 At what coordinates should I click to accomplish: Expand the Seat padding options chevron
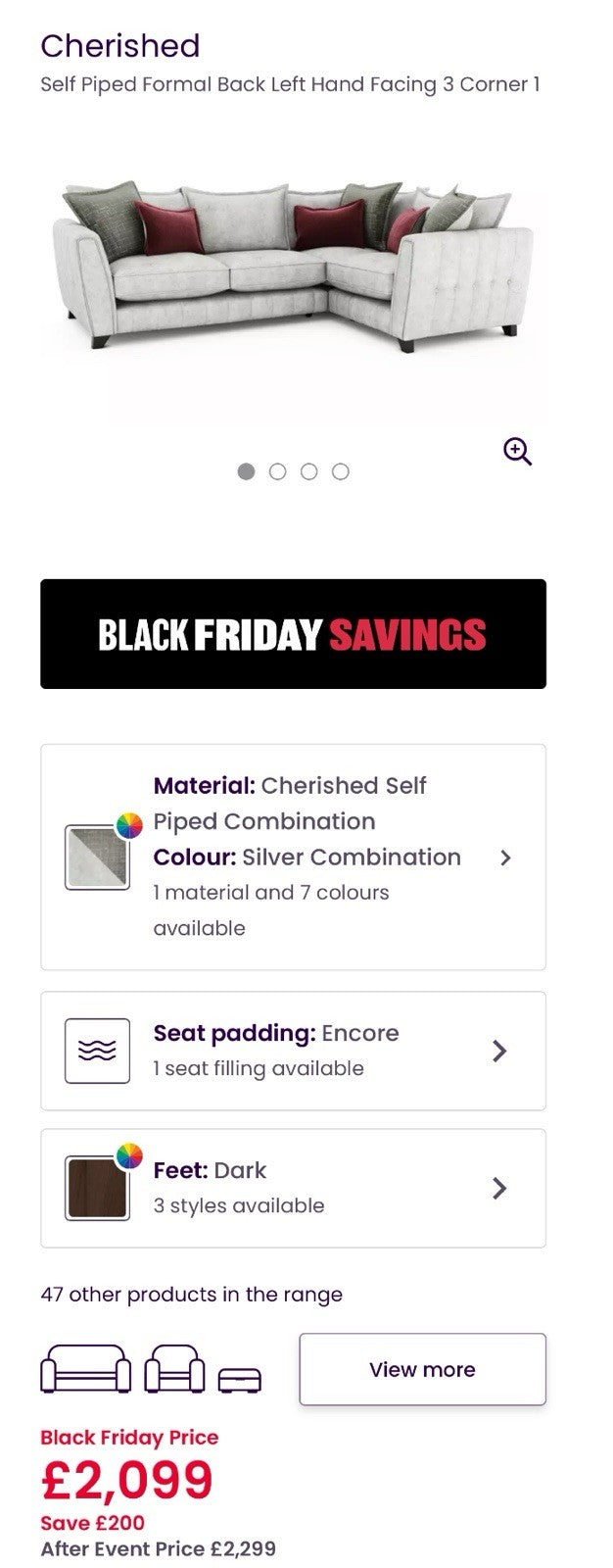pyautogui.click(x=499, y=1051)
